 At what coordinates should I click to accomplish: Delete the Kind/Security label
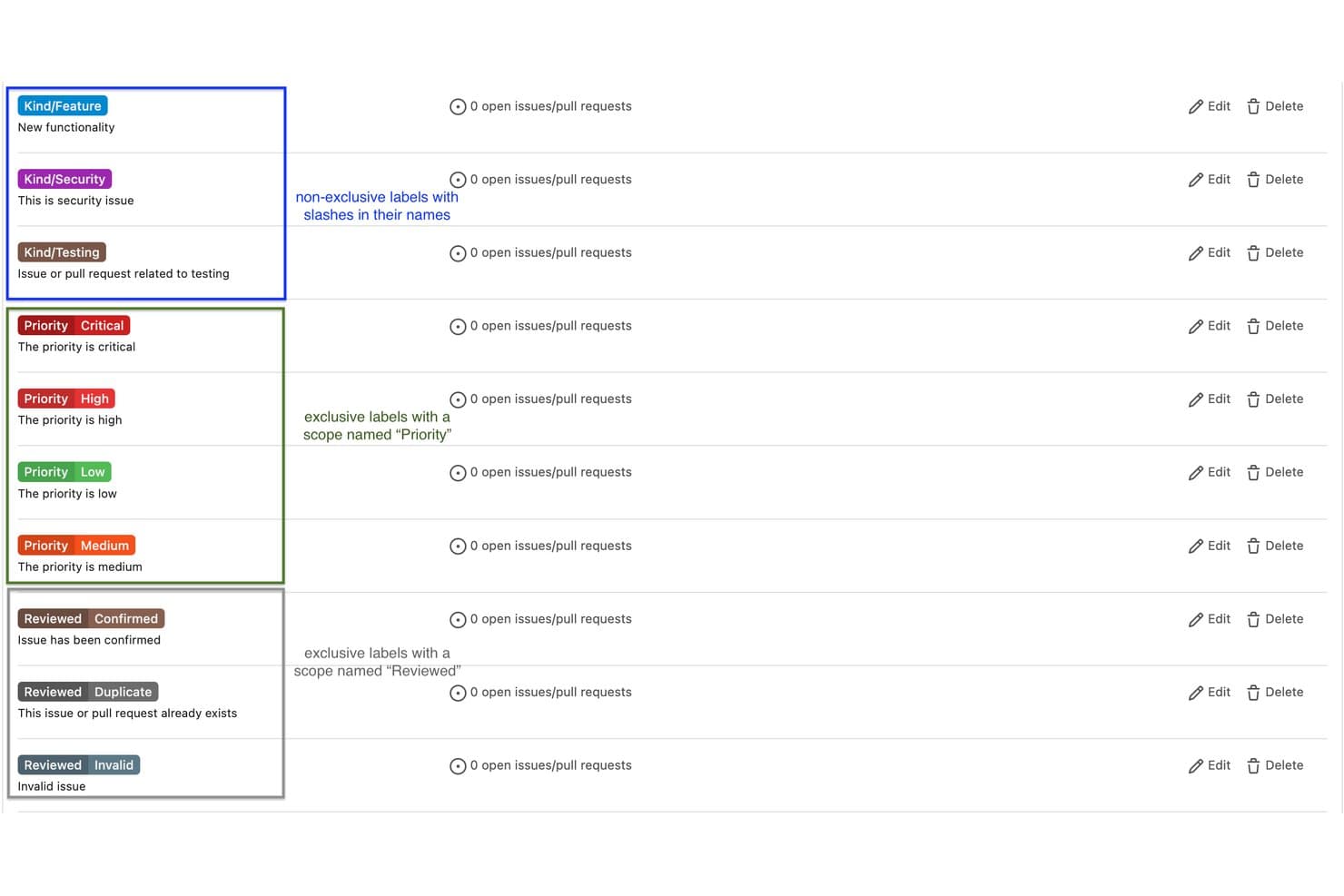(1274, 180)
